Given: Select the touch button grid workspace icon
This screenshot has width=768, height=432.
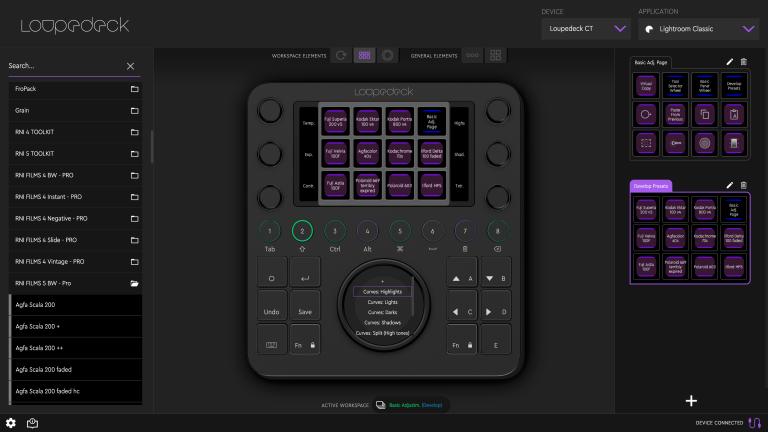Looking at the screenshot, I should pos(364,55).
